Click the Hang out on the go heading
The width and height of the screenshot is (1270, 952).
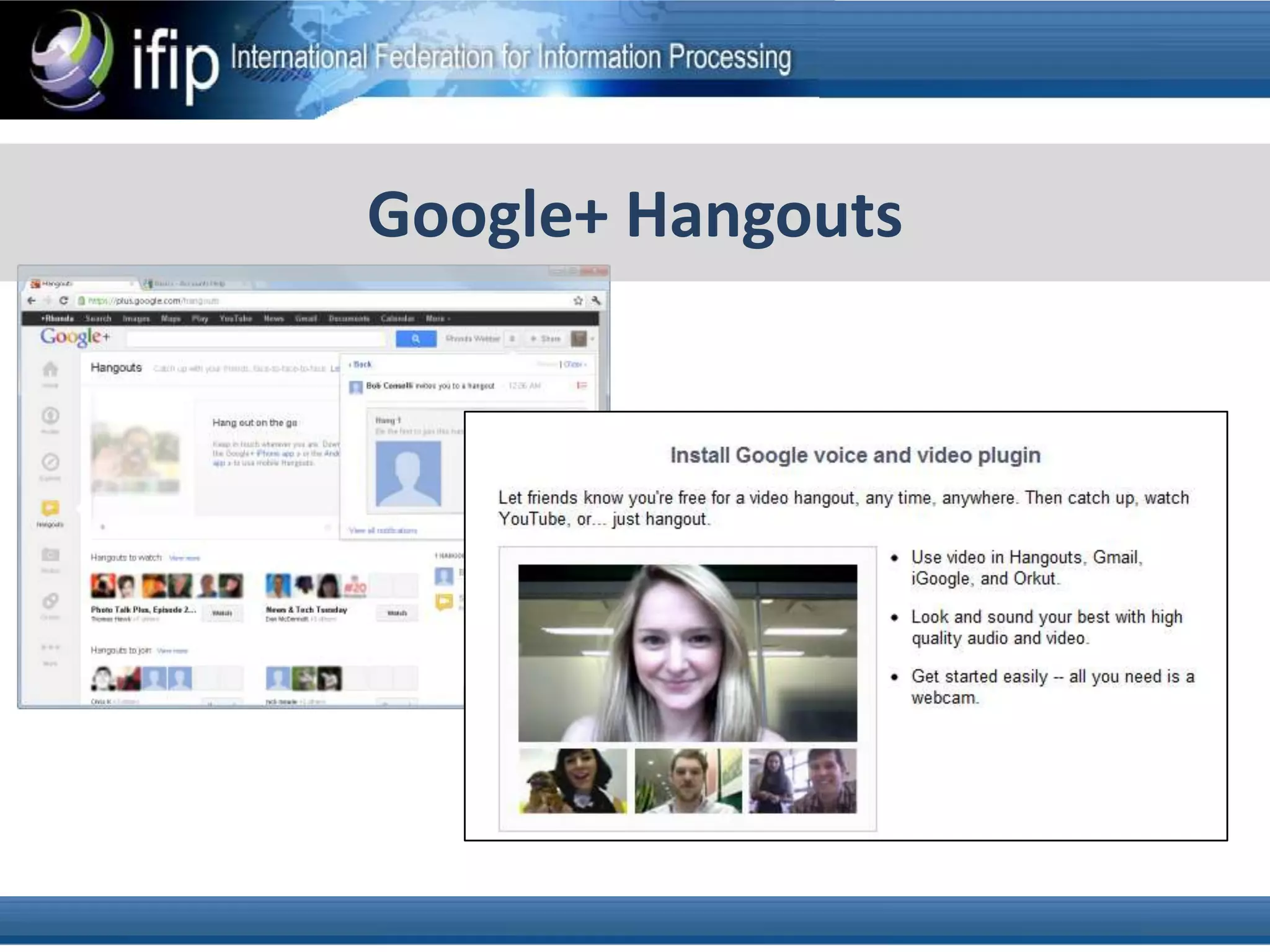click(x=255, y=423)
